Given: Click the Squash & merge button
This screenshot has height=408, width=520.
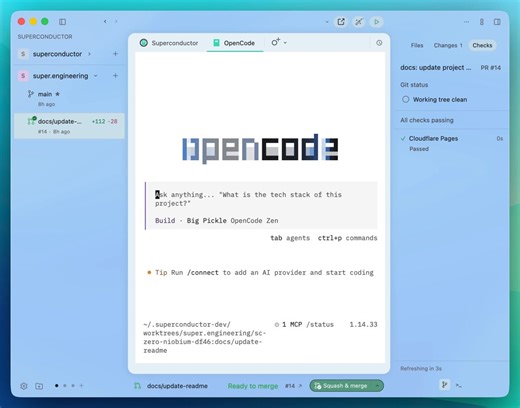Looking at the screenshot, I should pos(341,386).
